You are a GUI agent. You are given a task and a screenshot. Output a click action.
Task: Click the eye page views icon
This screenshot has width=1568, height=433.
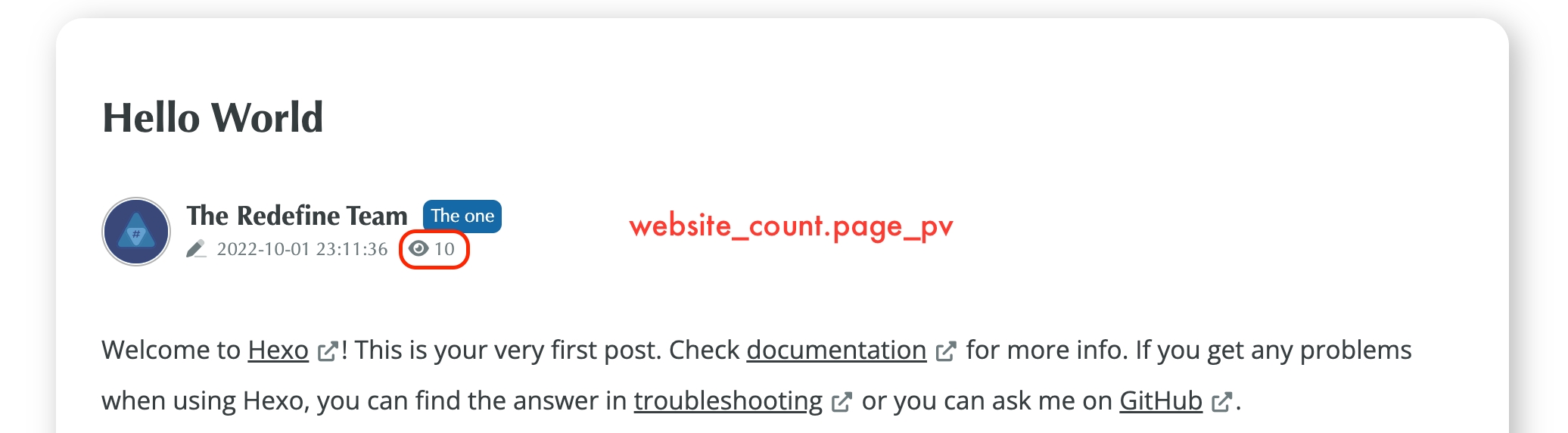point(418,248)
